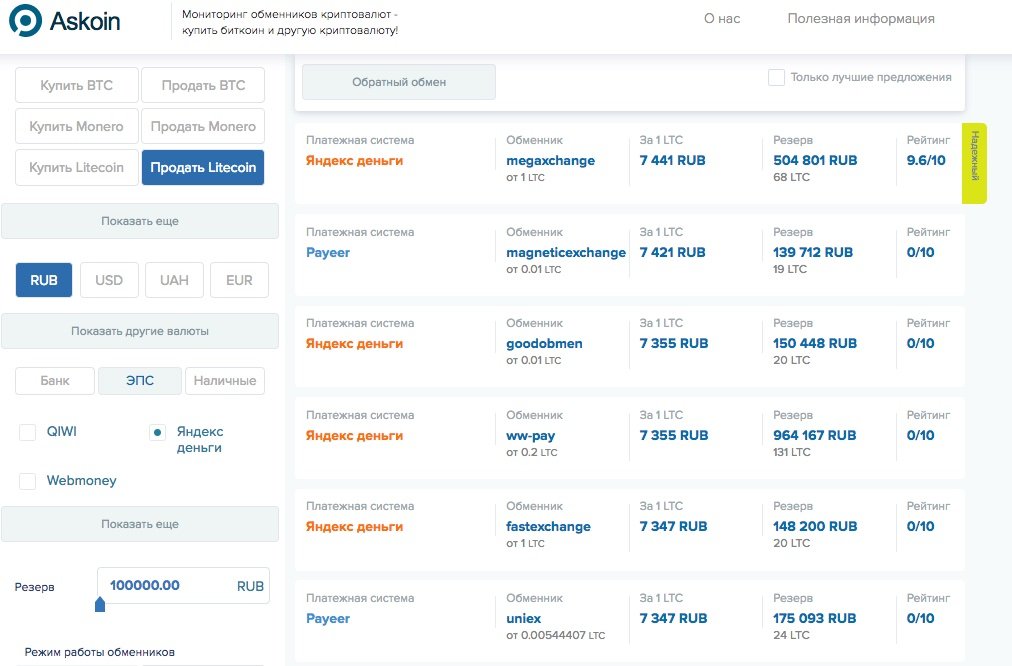
Task: Open the ww-pay exchanger link
Action: 531,435
